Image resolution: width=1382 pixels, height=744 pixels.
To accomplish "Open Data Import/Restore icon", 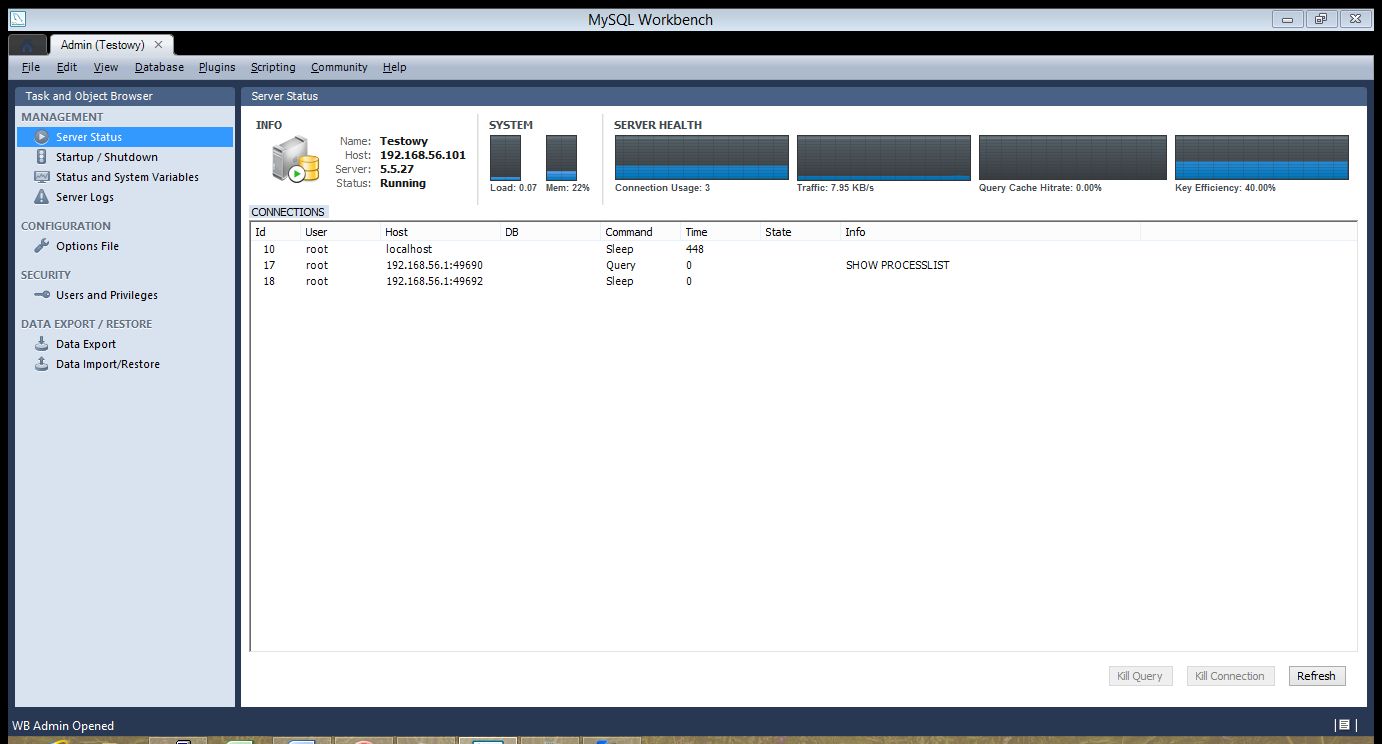I will (x=41, y=364).
